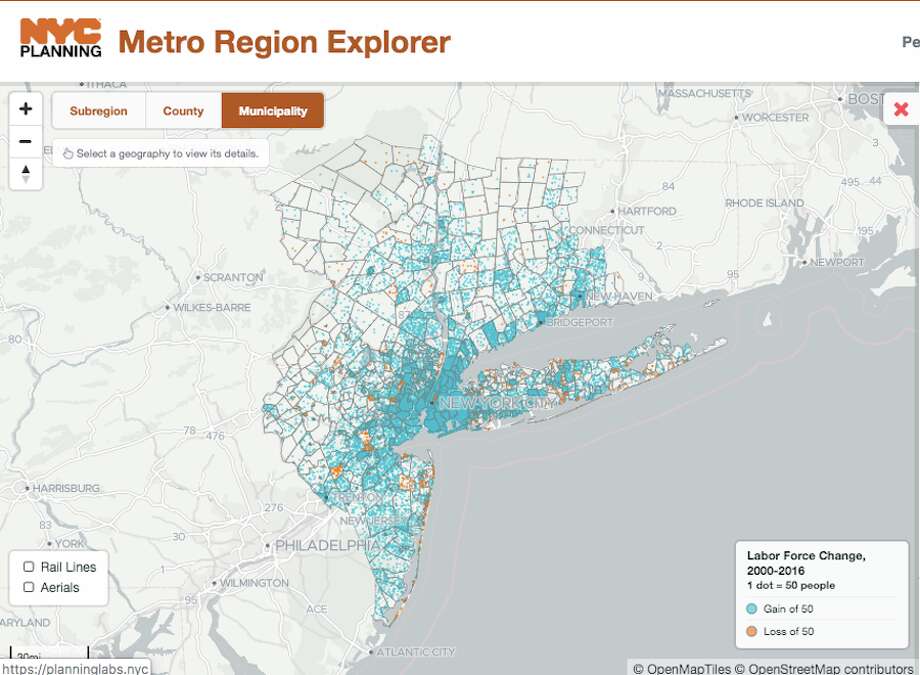Zoom in using the plus button
Screen dimensions: 920x675
coord(25,108)
